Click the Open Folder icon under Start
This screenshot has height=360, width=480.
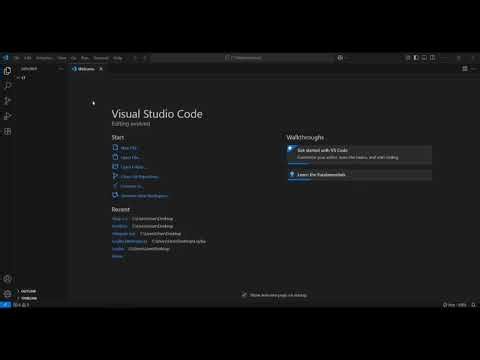pyautogui.click(x=115, y=166)
